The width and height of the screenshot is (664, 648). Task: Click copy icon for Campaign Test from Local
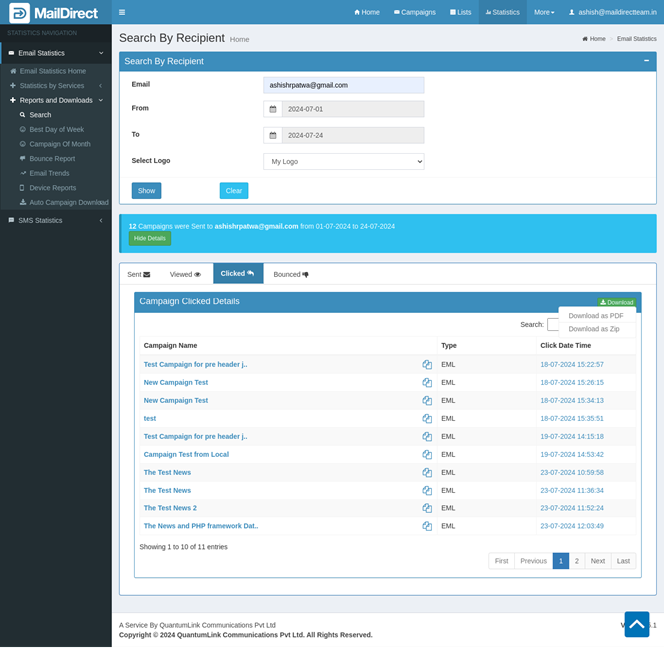(x=427, y=455)
